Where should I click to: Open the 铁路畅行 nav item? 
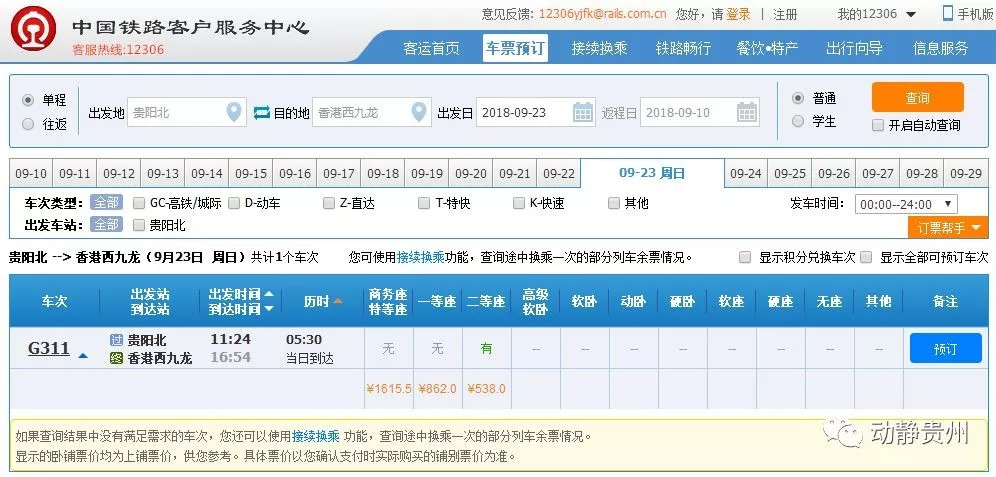[x=683, y=48]
